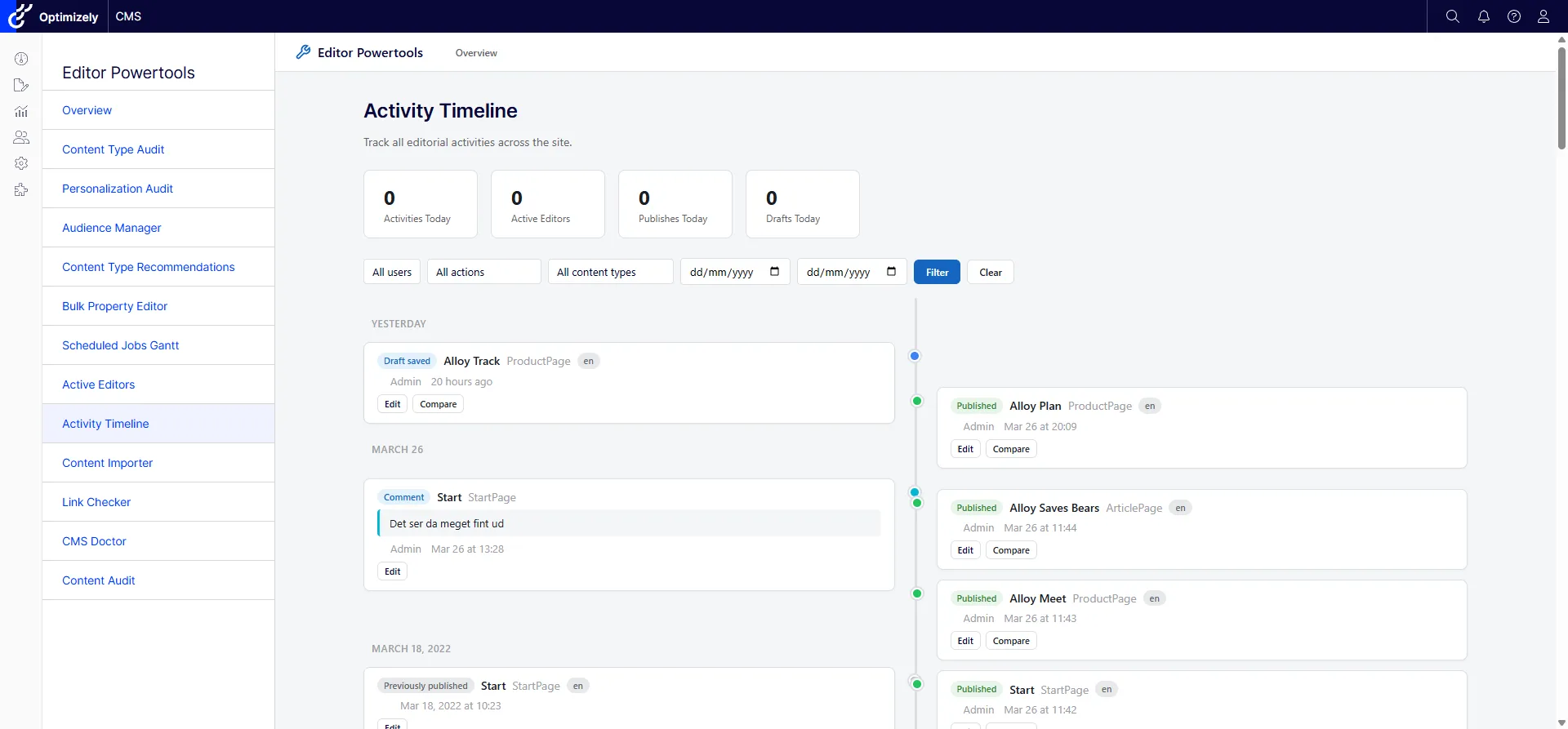Click the Editor Powertools header title

pos(370,52)
